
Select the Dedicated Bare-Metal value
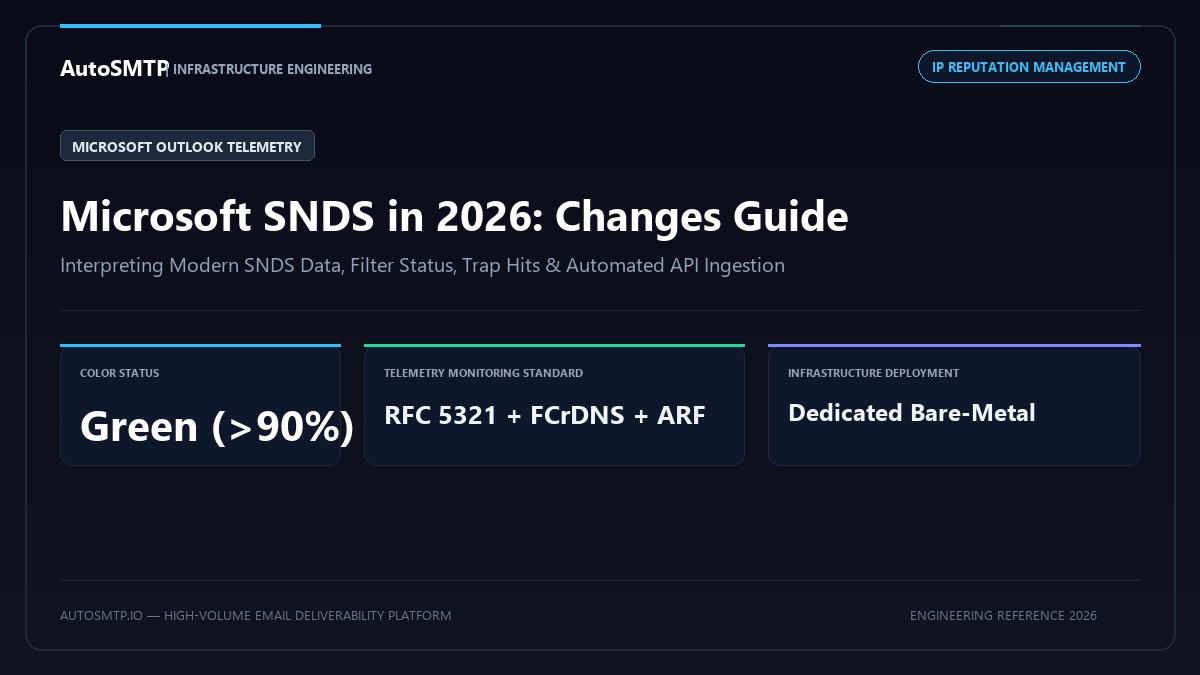[x=911, y=413]
